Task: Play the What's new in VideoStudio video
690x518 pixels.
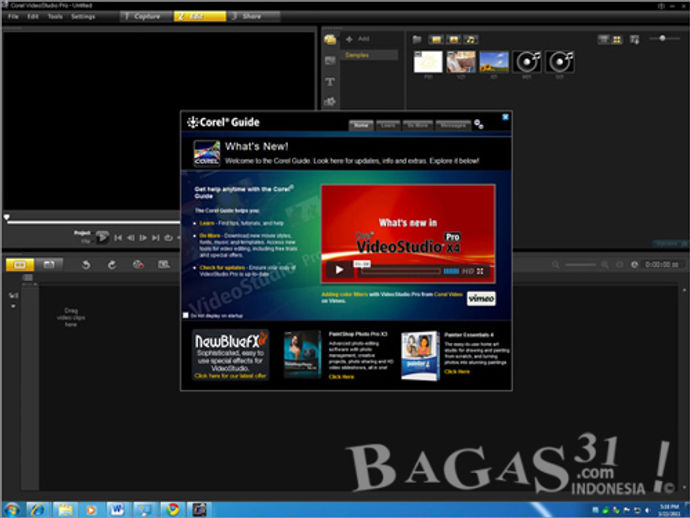Action: pos(339,270)
